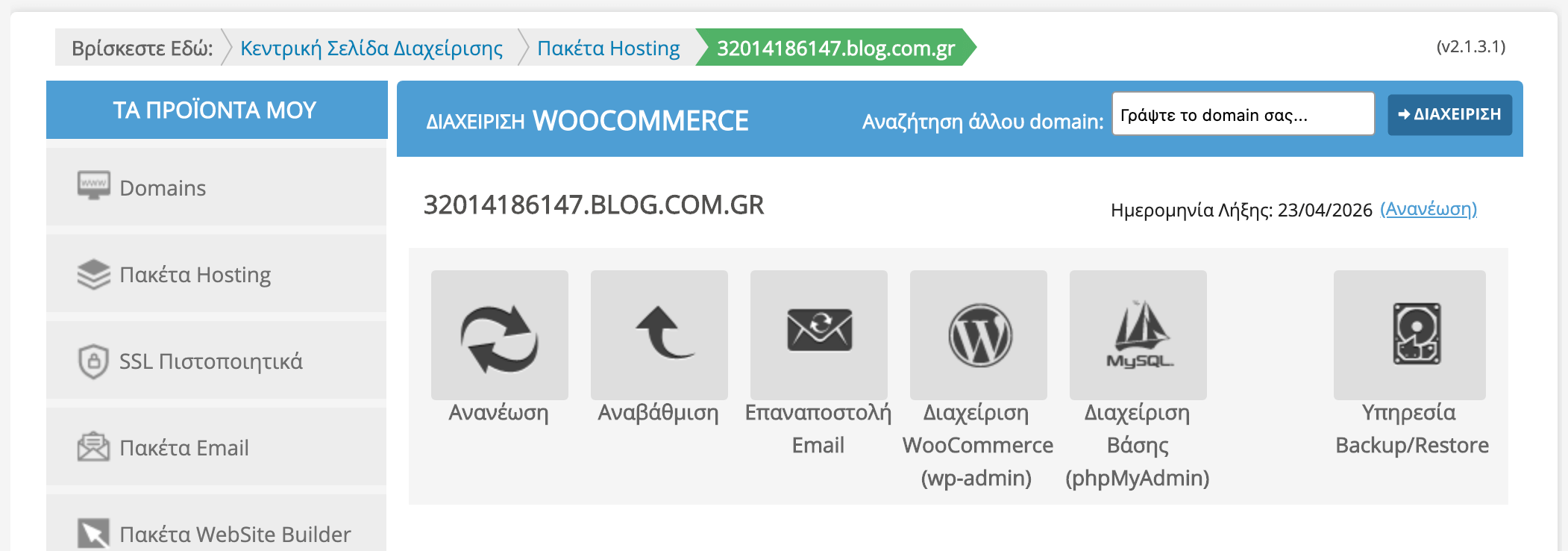Screen dimensions: 1568x551
Task: Click the Υπηρεσία Backup/Restore label
Action: tap(1411, 429)
